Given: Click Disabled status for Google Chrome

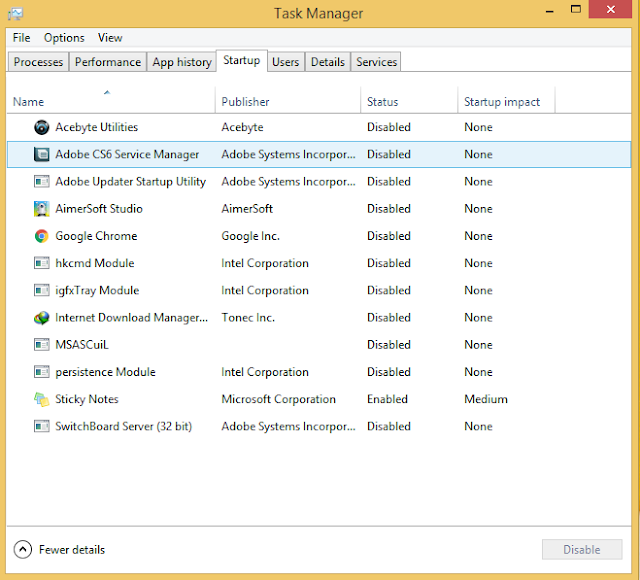Looking at the screenshot, I should 389,236.
